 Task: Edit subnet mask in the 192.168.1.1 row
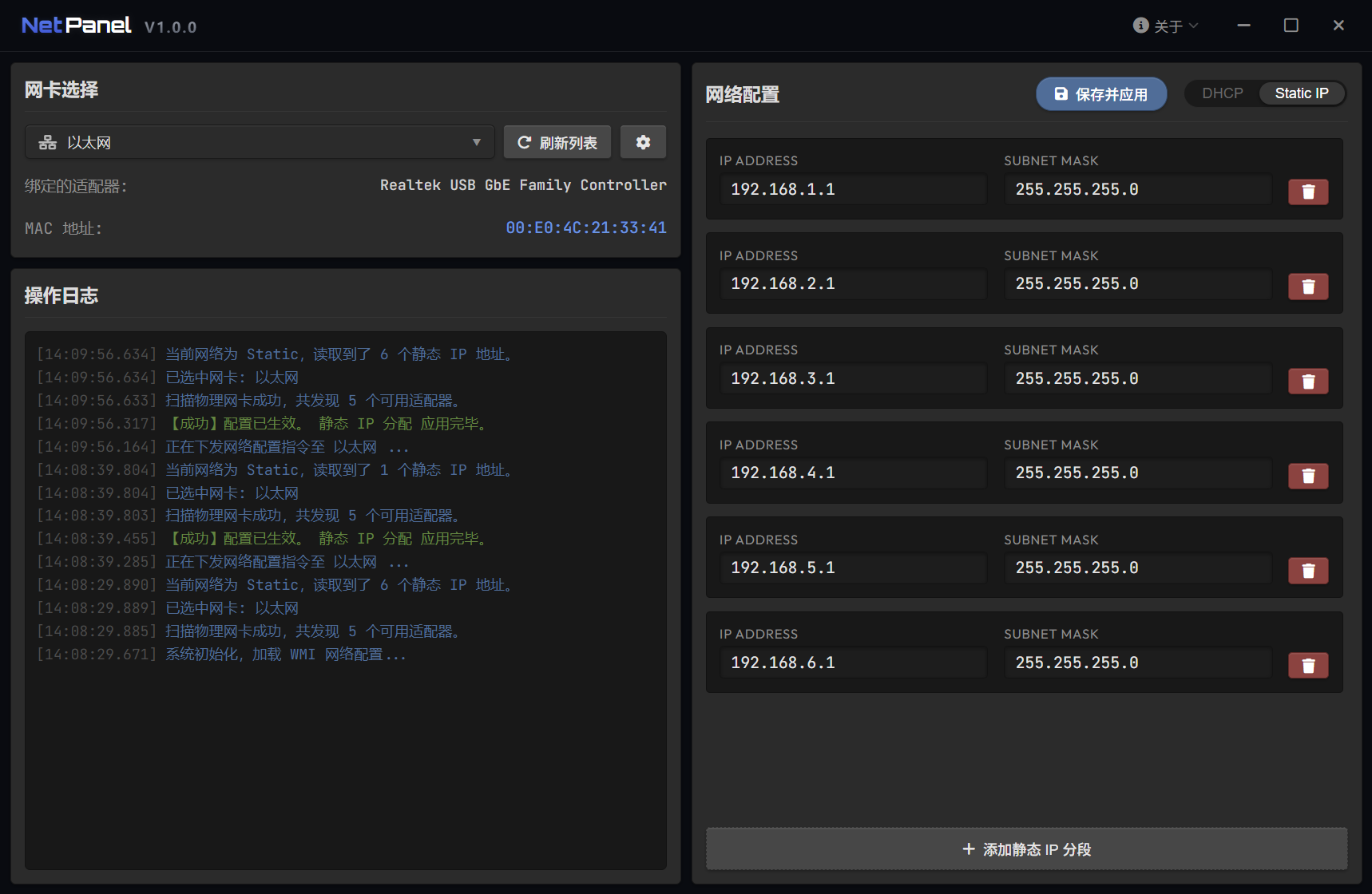[1138, 189]
